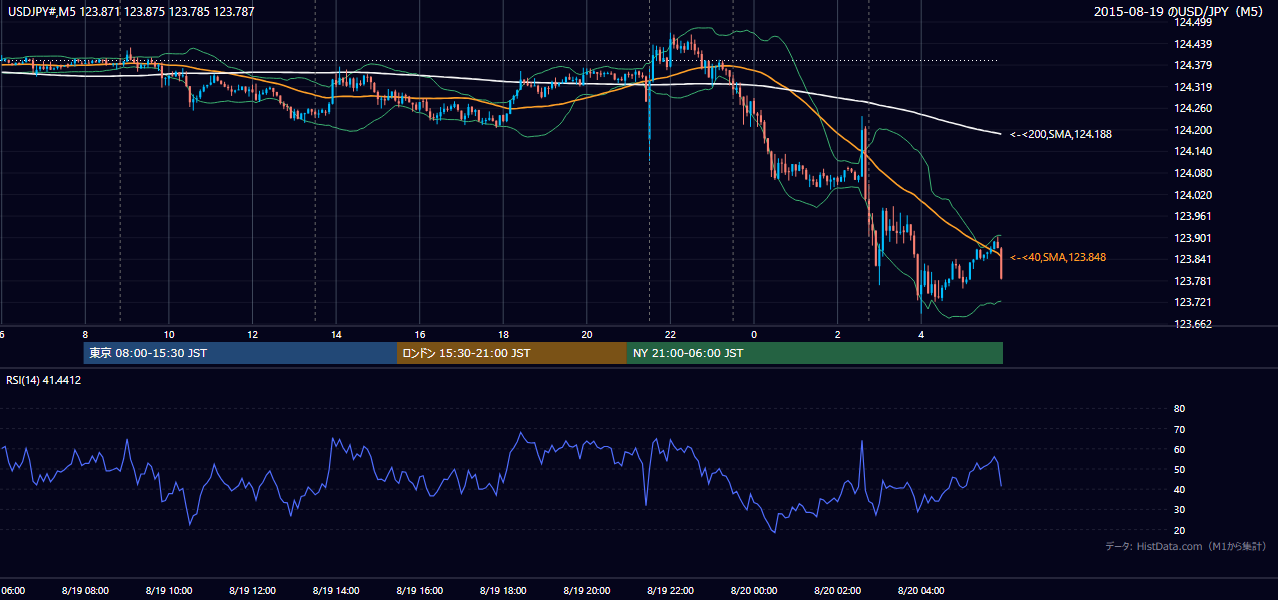The width and height of the screenshot is (1278, 600).
Task: Click RSI scale value 50
Action: pyautogui.click(x=1179, y=469)
